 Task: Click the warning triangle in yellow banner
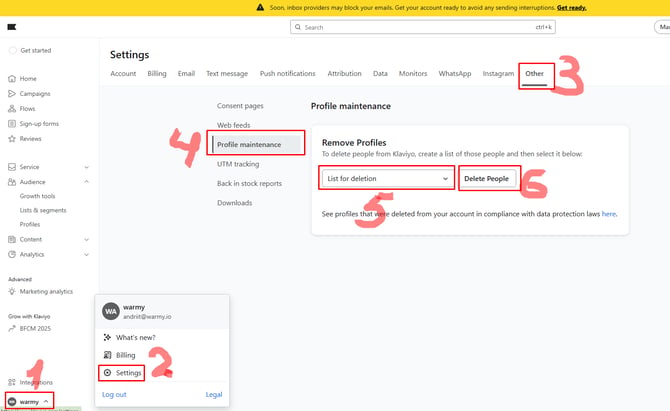coord(260,7)
